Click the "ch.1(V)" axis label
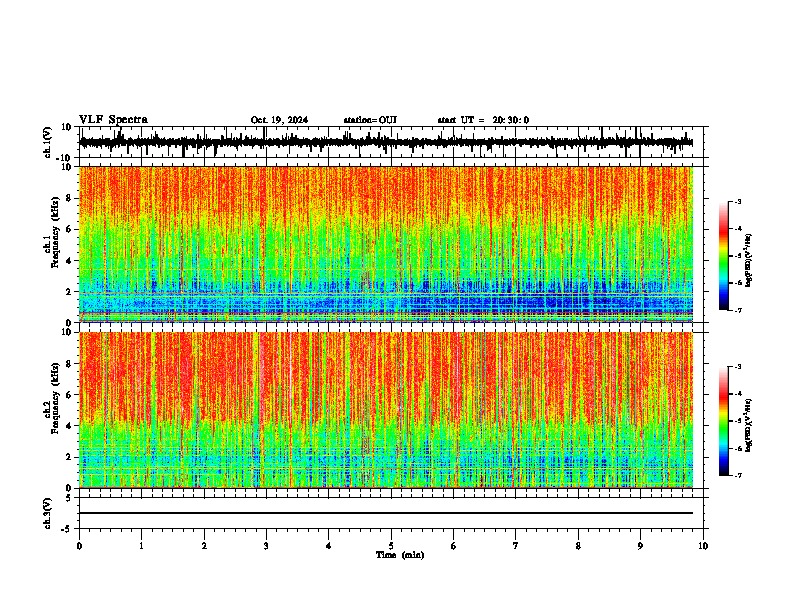This screenshot has width=792, height=612. click(x=48, y=142)
